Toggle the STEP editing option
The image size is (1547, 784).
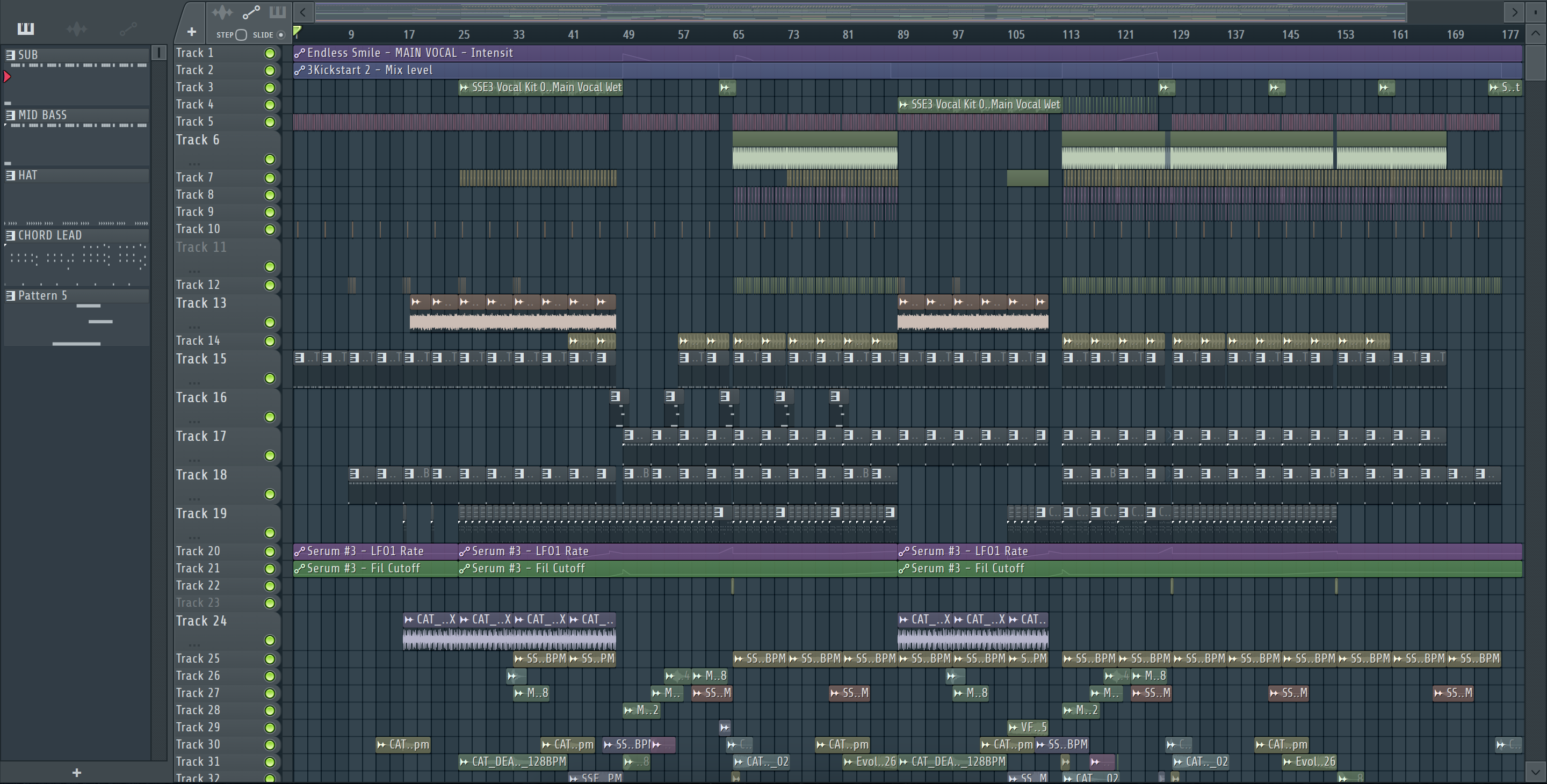point(241,35)
